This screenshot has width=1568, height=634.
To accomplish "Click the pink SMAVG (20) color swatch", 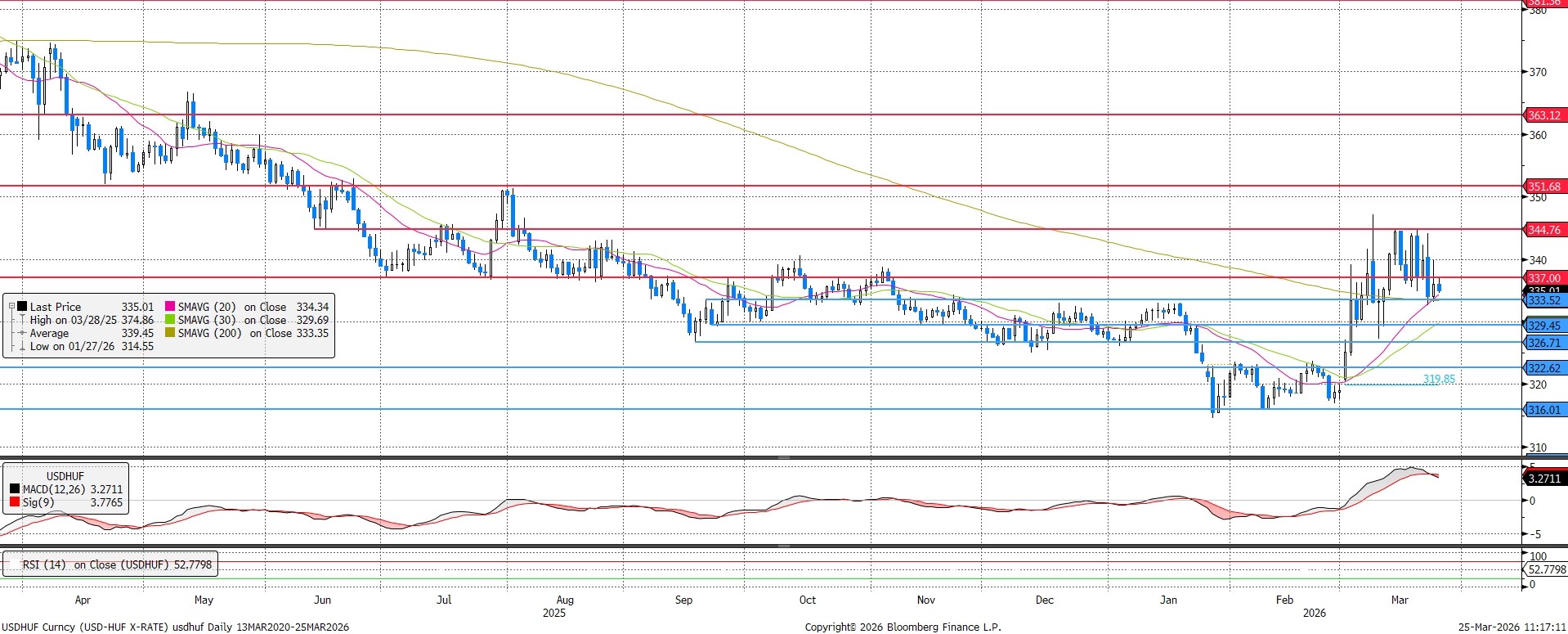I will point(170,307).
